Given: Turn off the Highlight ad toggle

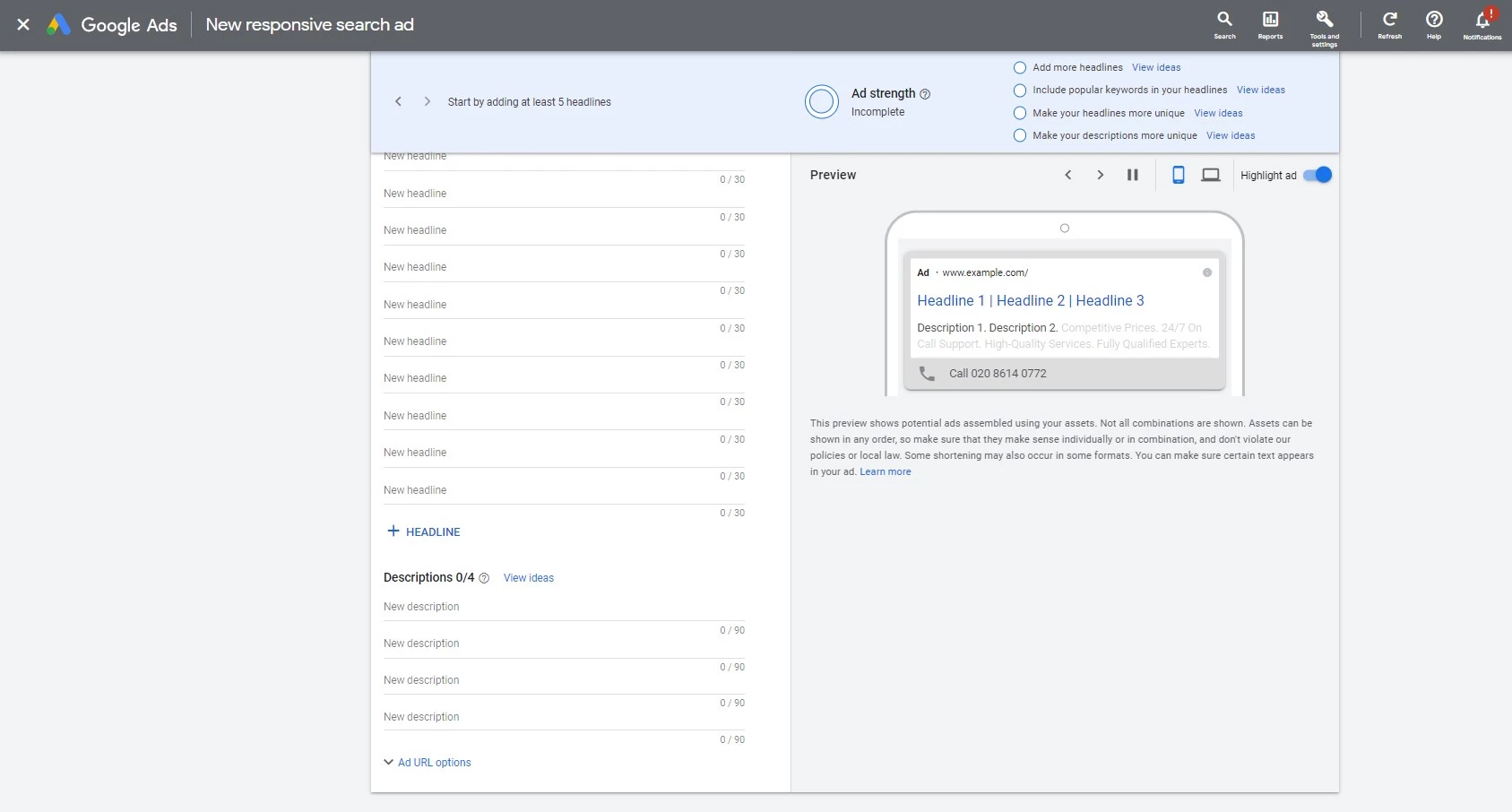Looking at the screenshot, I should tap(1318, 175).
